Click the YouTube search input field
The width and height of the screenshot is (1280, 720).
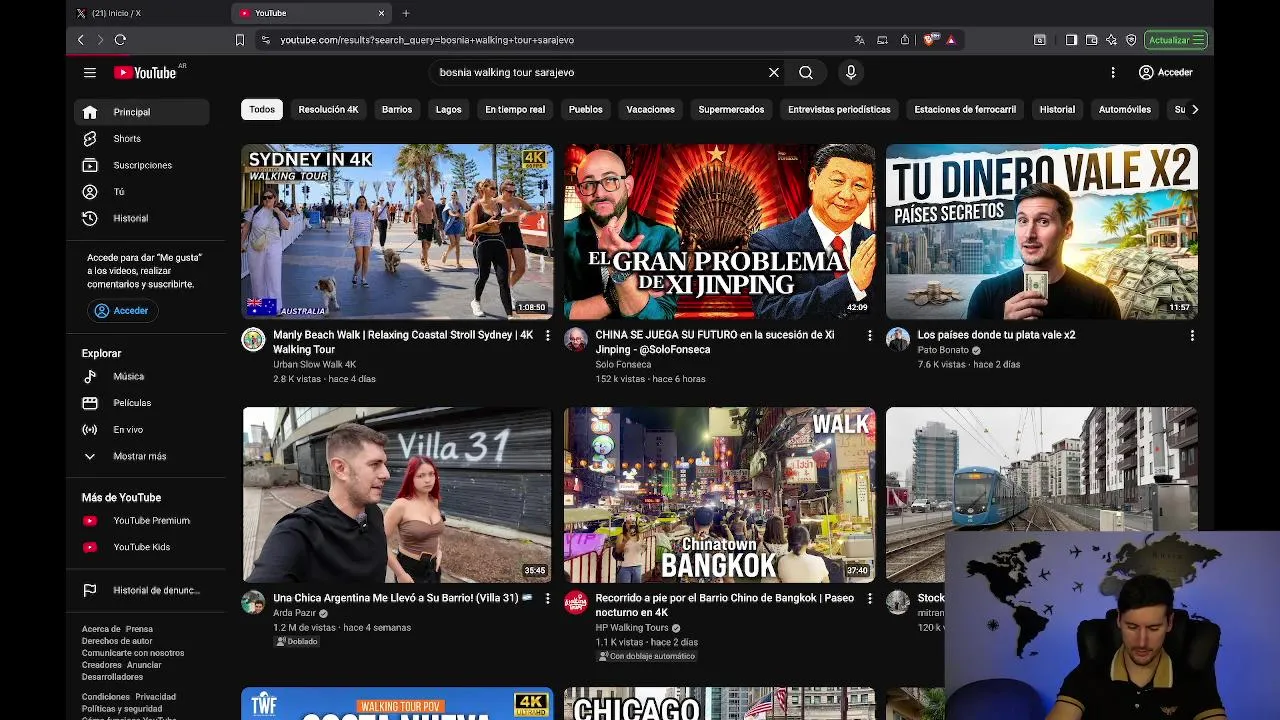[x=600, y=72]
